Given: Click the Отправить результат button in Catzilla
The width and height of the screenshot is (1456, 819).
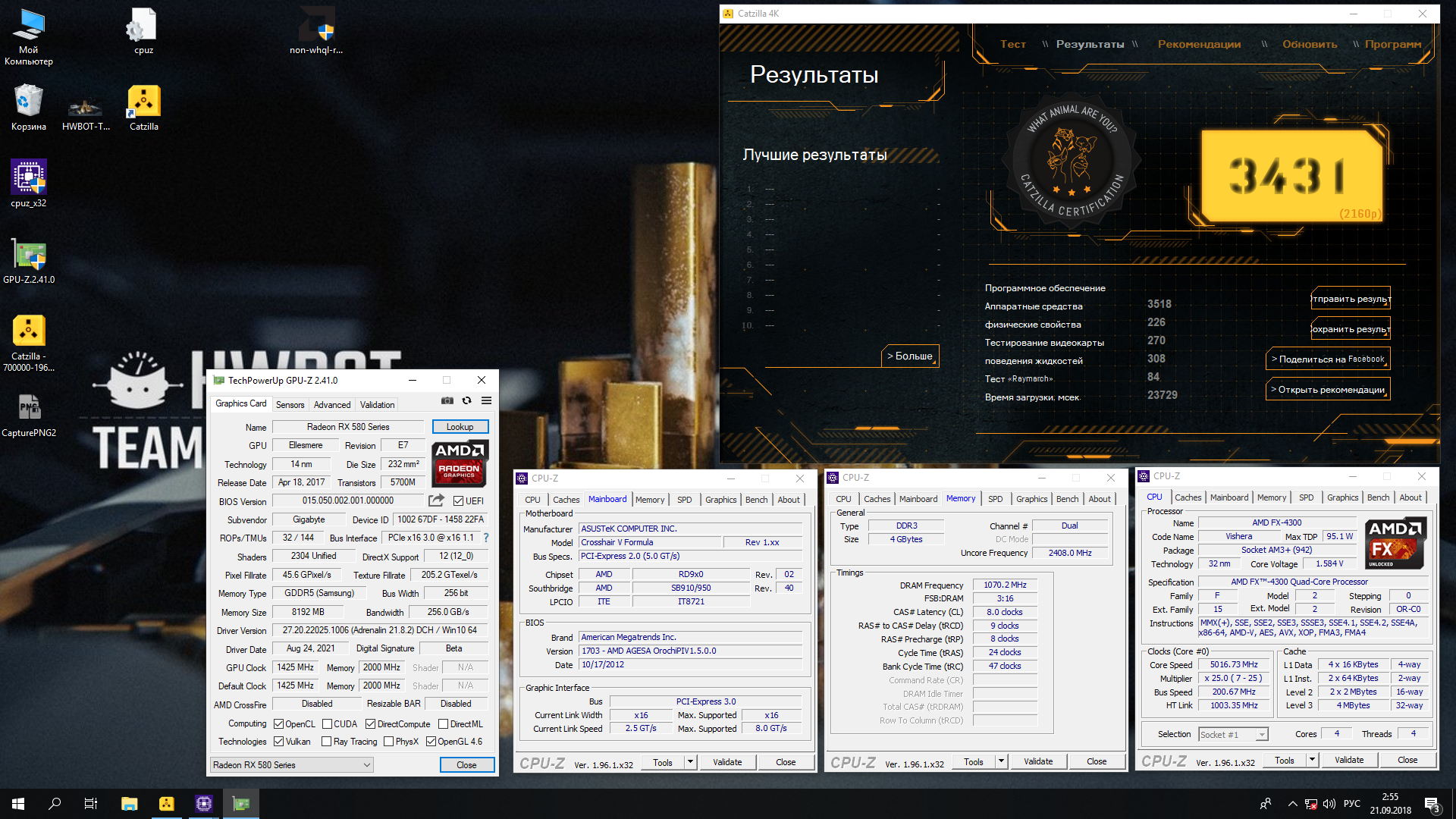Looking at the screenshot, I should click(x=1351, y=298).
